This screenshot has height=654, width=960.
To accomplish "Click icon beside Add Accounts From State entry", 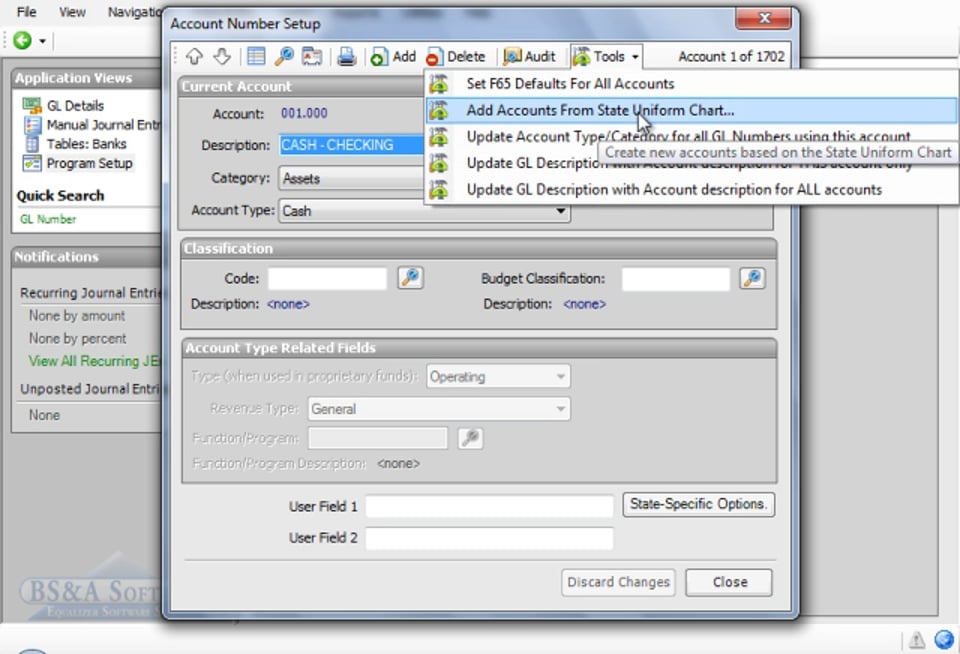I will point(438,110).
